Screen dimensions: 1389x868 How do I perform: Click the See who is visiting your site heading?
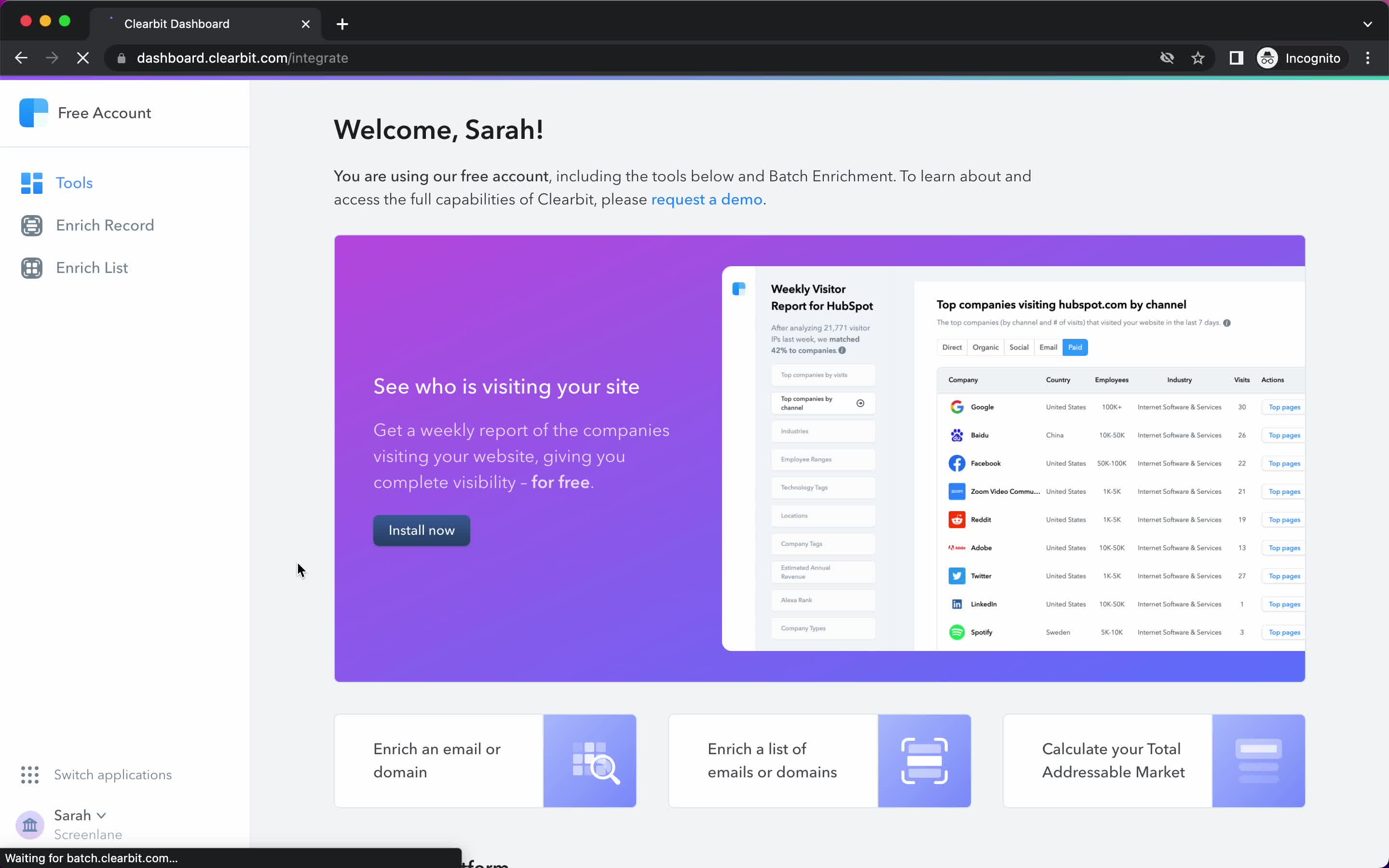(x=506, y=386)
